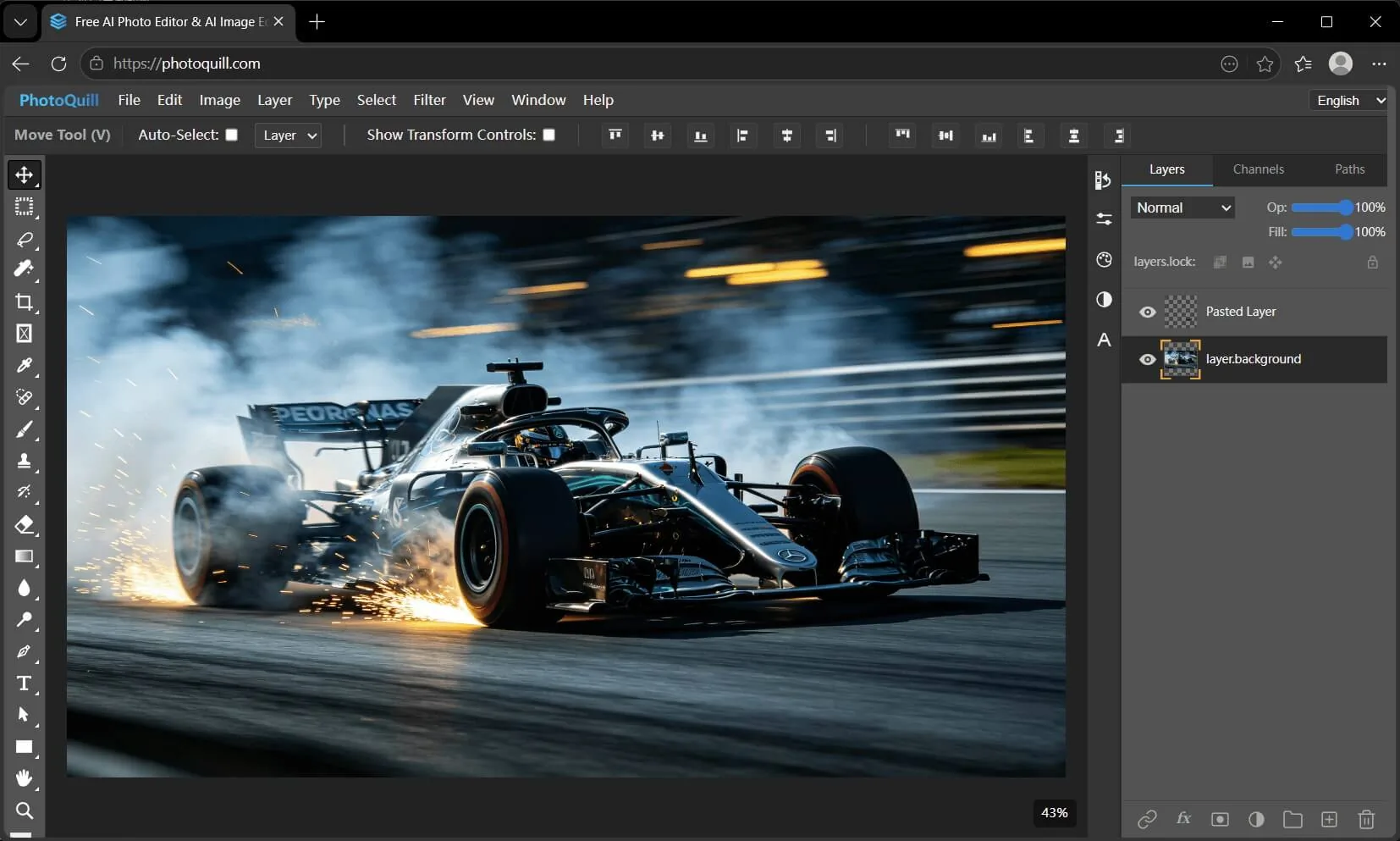Open the History panel icon

click(x=1103, y=180)
